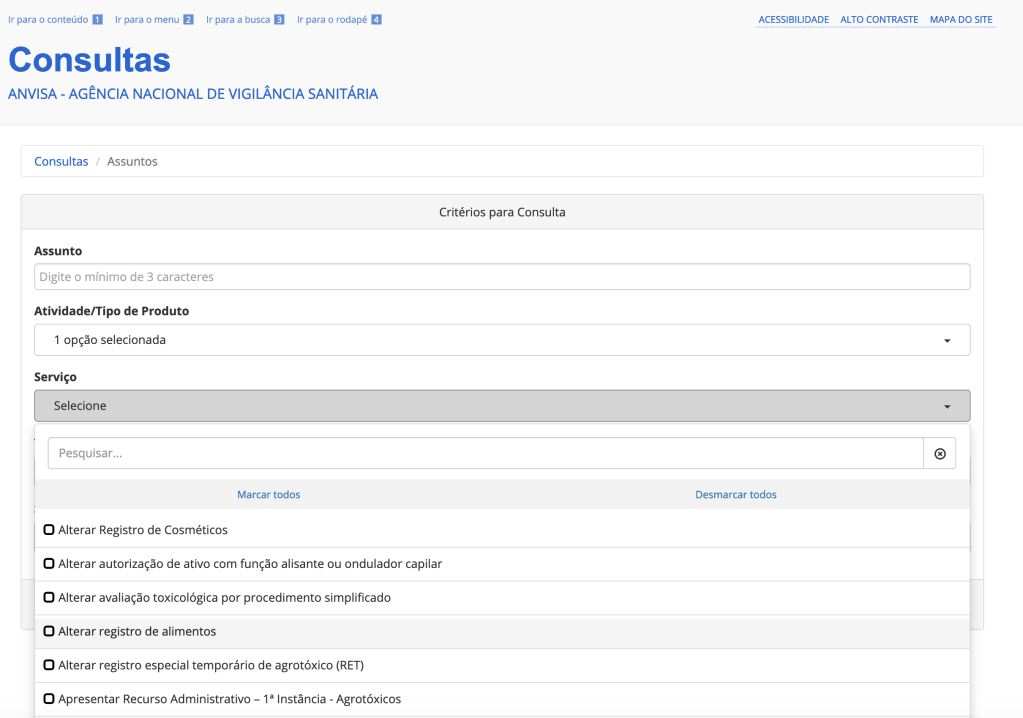Focus the Pesquisar search box
Viewport: 1023px width, 718px height.
(x=485, y=454)
